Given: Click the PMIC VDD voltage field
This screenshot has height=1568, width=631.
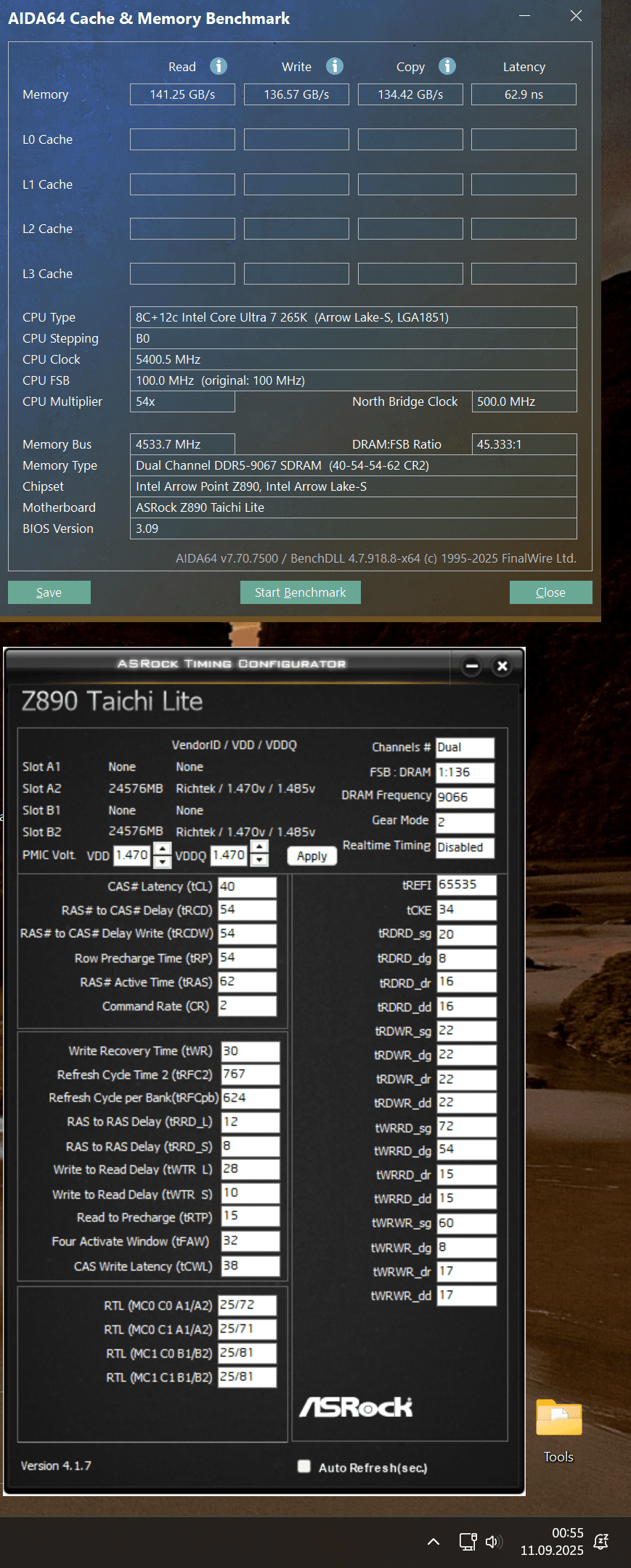Looking at the screenshot, I should click(x=134, y=855).
